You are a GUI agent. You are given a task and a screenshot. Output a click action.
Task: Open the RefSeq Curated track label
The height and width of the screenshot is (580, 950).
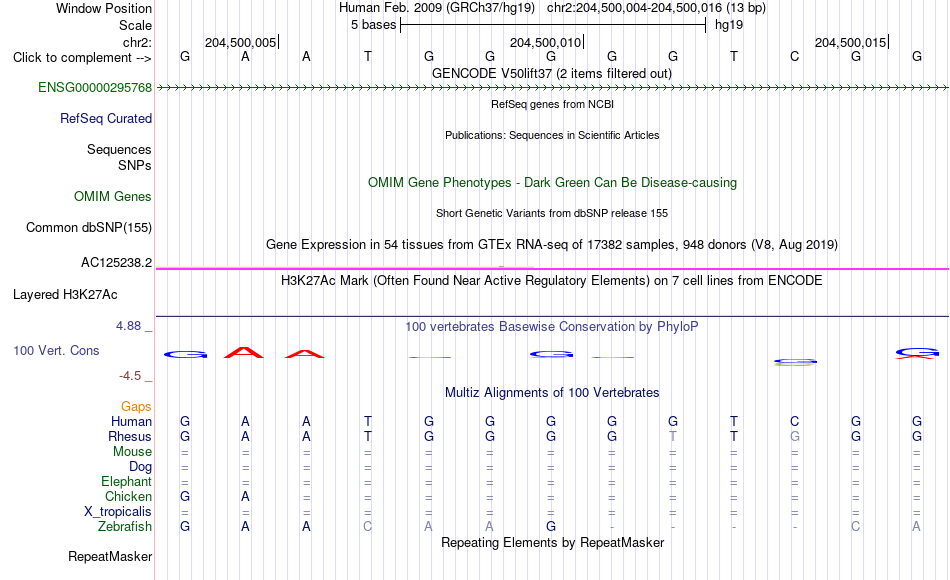point(105,118)
